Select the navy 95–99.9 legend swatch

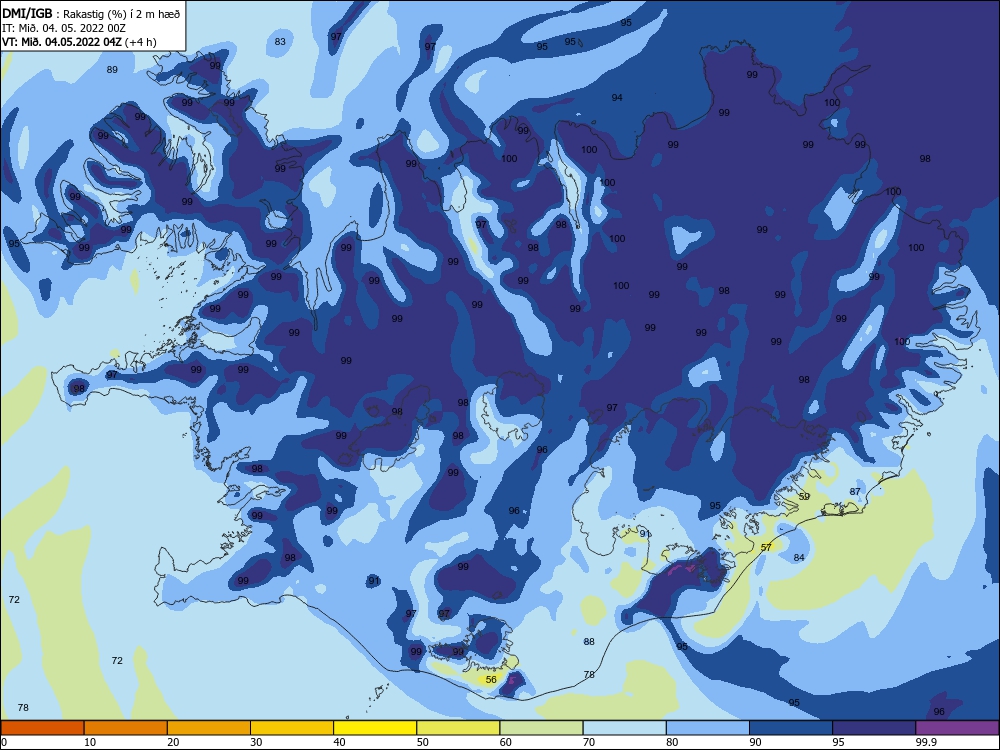[x=874, y=728]
